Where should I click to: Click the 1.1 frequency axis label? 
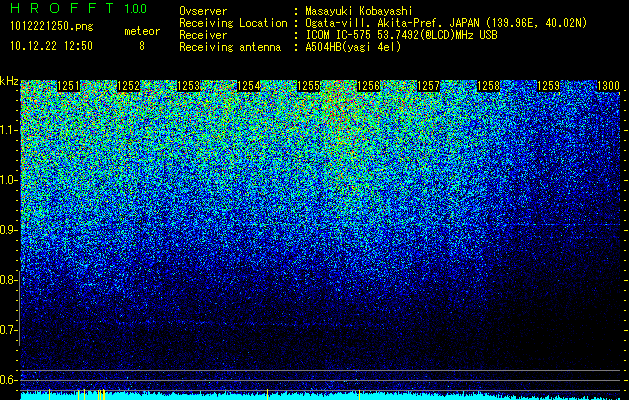click(x=8, y=130)
